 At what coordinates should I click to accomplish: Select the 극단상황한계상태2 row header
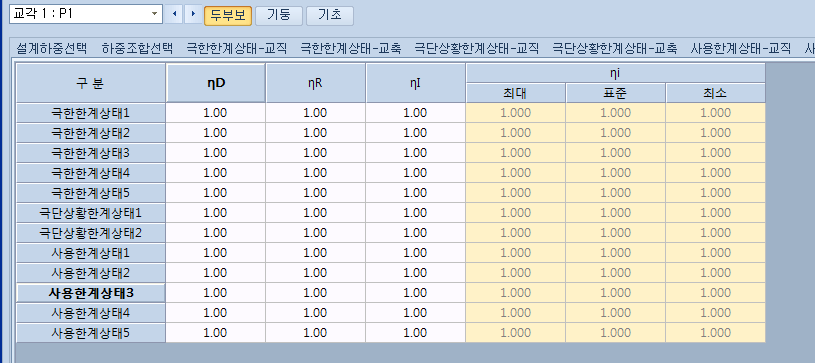tap(91, 233)
